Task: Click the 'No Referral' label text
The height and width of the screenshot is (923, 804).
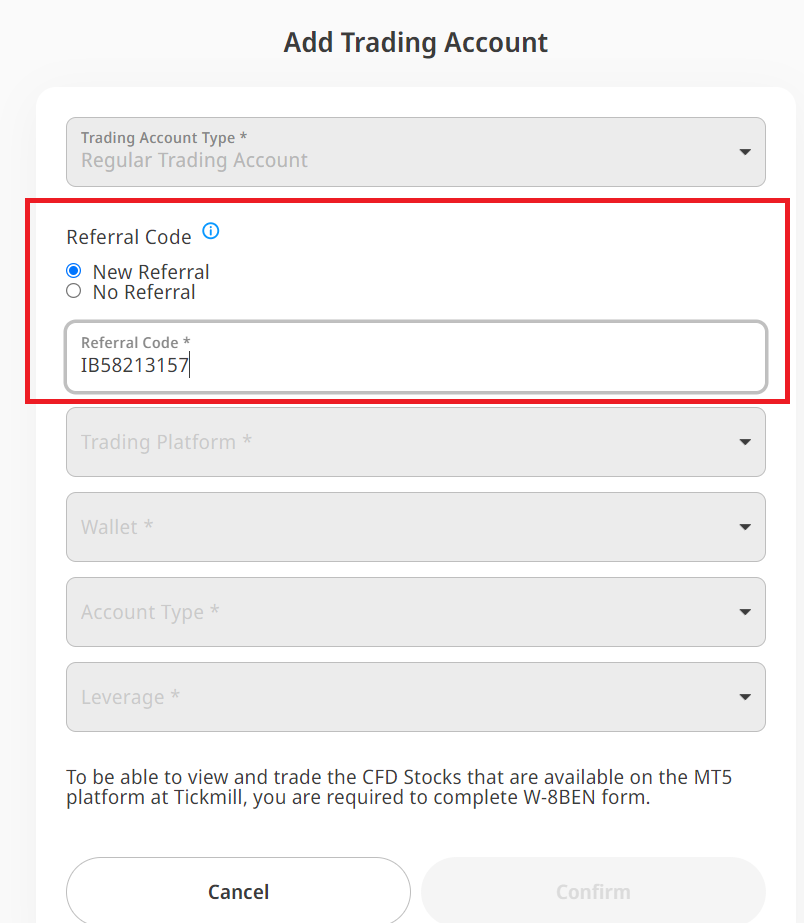Action: [x=144, y=292]
